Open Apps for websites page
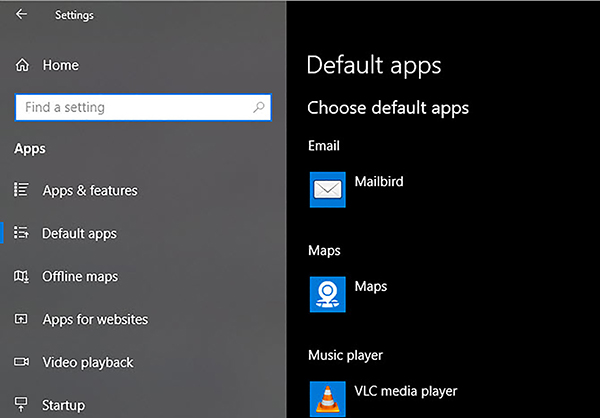The image size is (600, 418). tap(95, 319)
